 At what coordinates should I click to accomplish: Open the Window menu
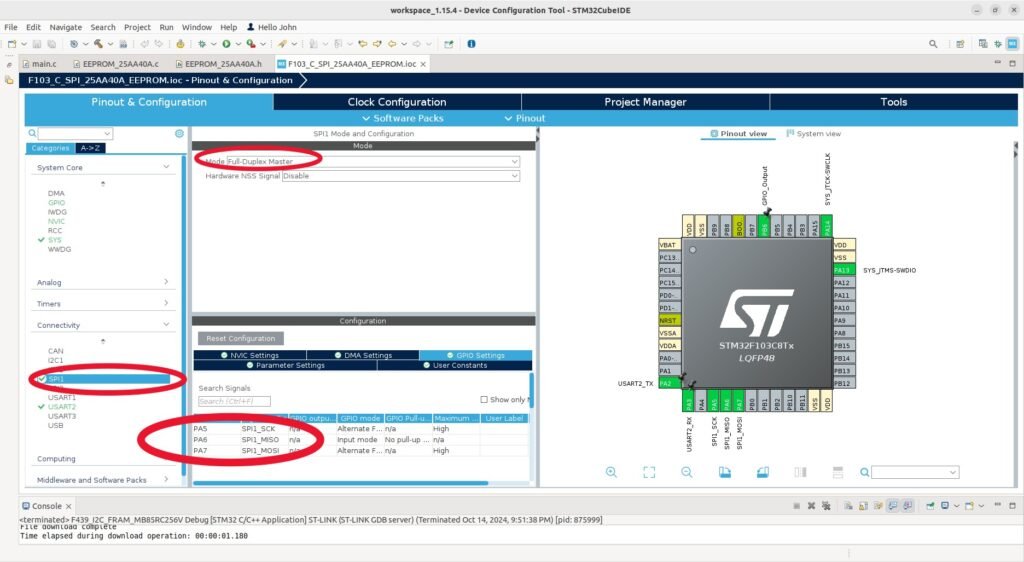pyautogui.click(x=197, y=27)
